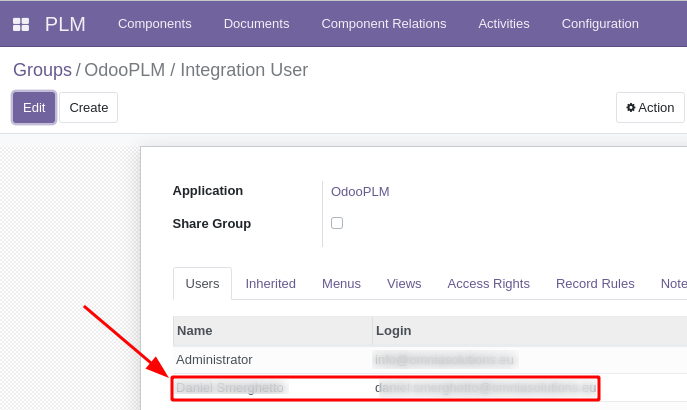Switch to the Record Rules tab
The height and width of the screenshot is (410, 687).
(595, 283)
